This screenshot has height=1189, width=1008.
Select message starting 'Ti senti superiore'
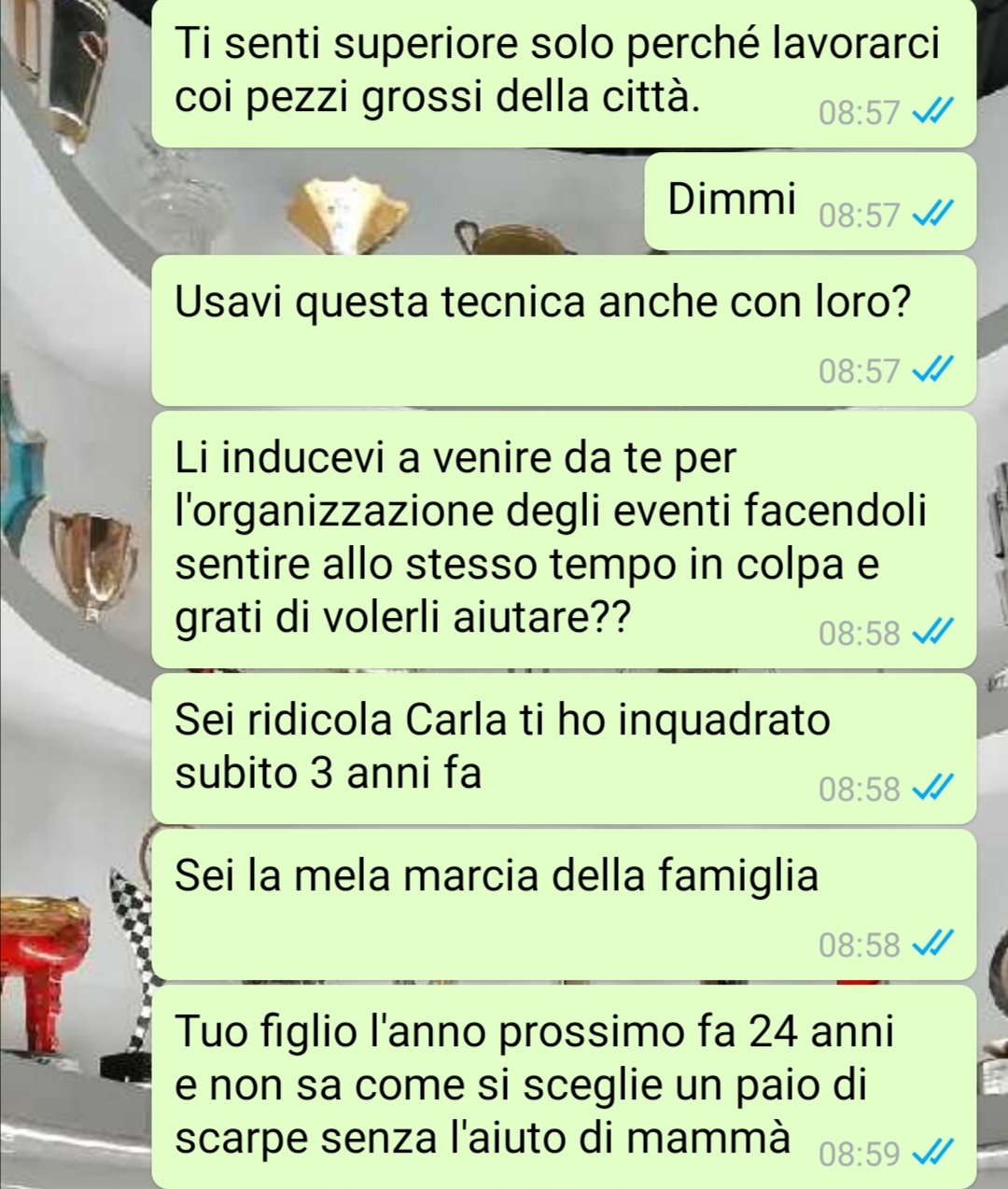coord(564,74)
